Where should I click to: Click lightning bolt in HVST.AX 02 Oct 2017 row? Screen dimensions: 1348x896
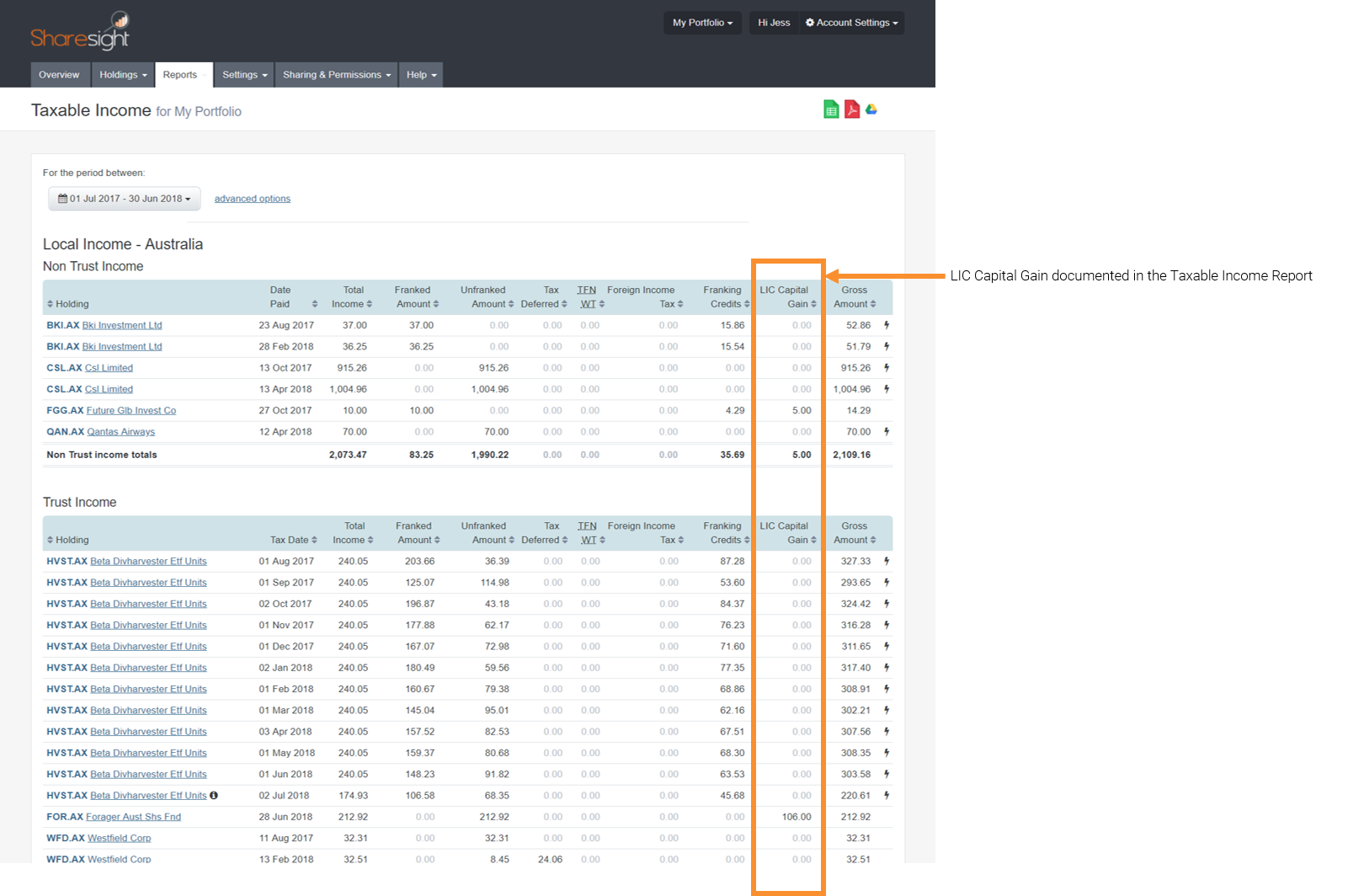[x=887, y=604]
